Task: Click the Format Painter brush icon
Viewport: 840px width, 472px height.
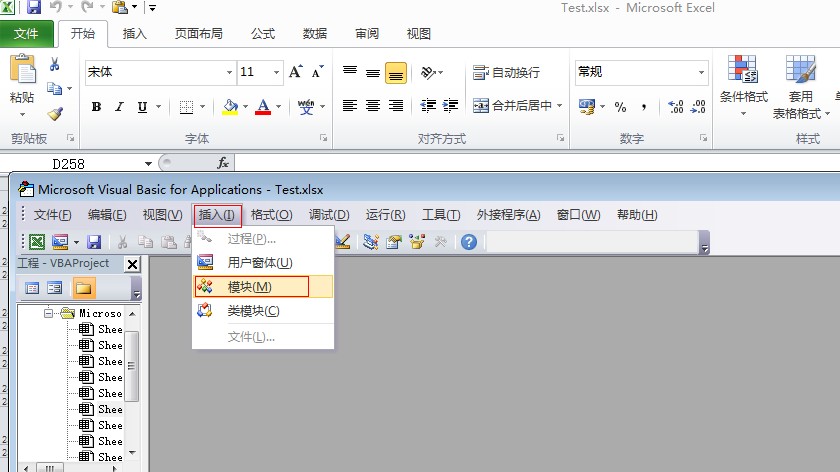Action: coord(55,113)
